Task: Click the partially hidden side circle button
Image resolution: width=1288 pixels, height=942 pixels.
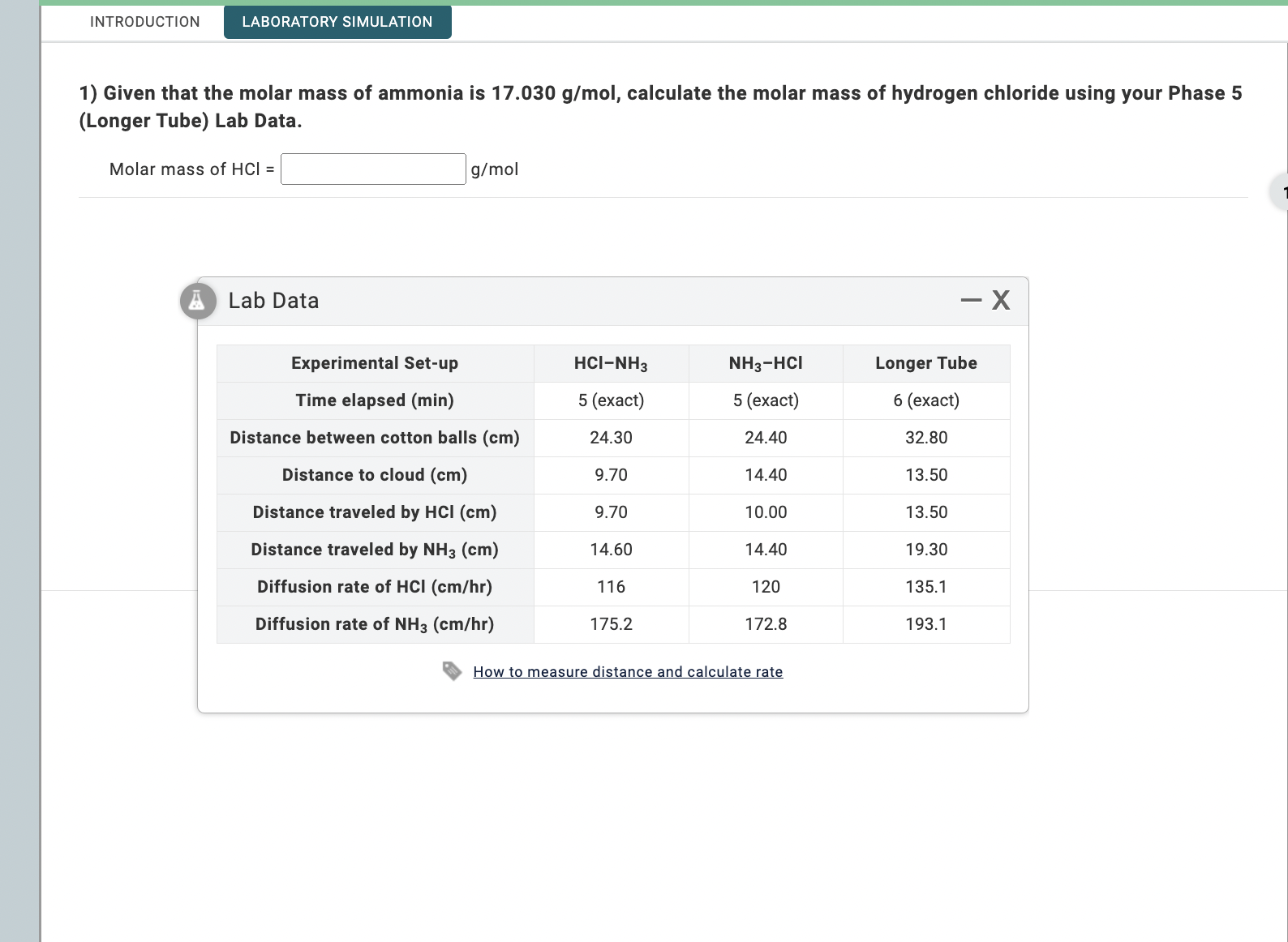Action: tap(1279, 192)
